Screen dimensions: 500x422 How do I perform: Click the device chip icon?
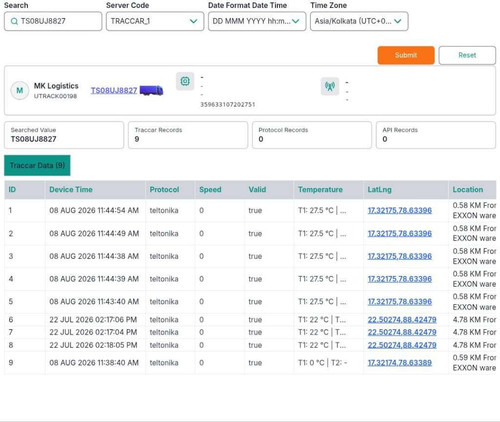[185, 81]
